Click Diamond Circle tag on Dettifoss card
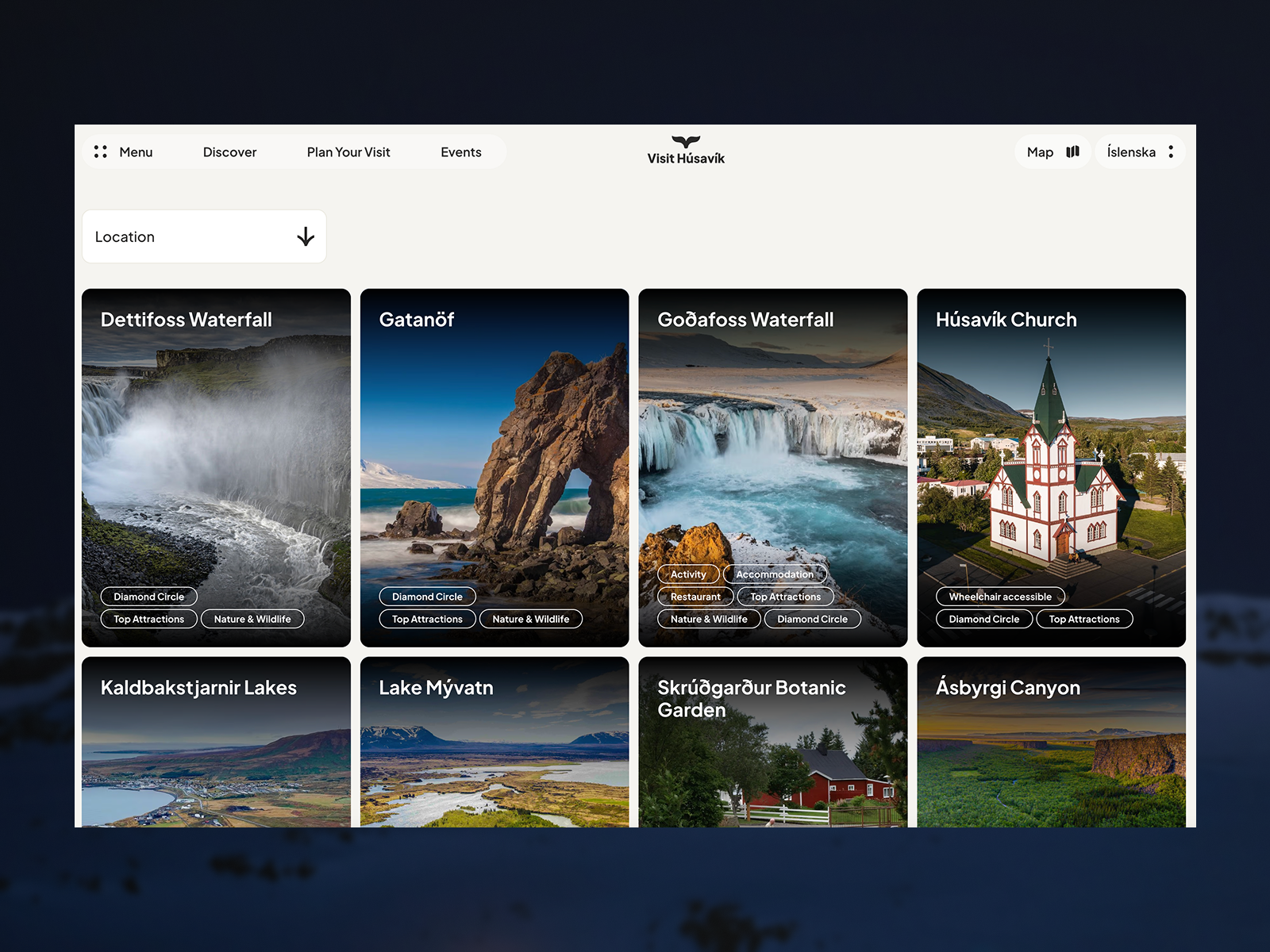1270x952 pixels. (148, 597)
